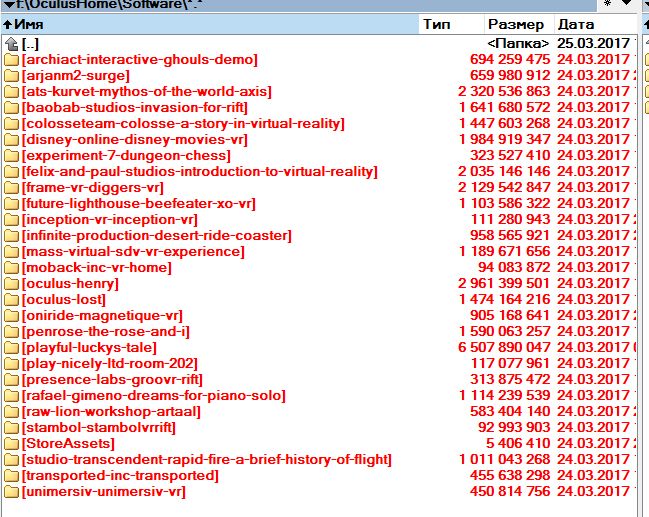
Task: Select folder name oculus-henry
Action: pyautogui.click(x=70, y=284)
